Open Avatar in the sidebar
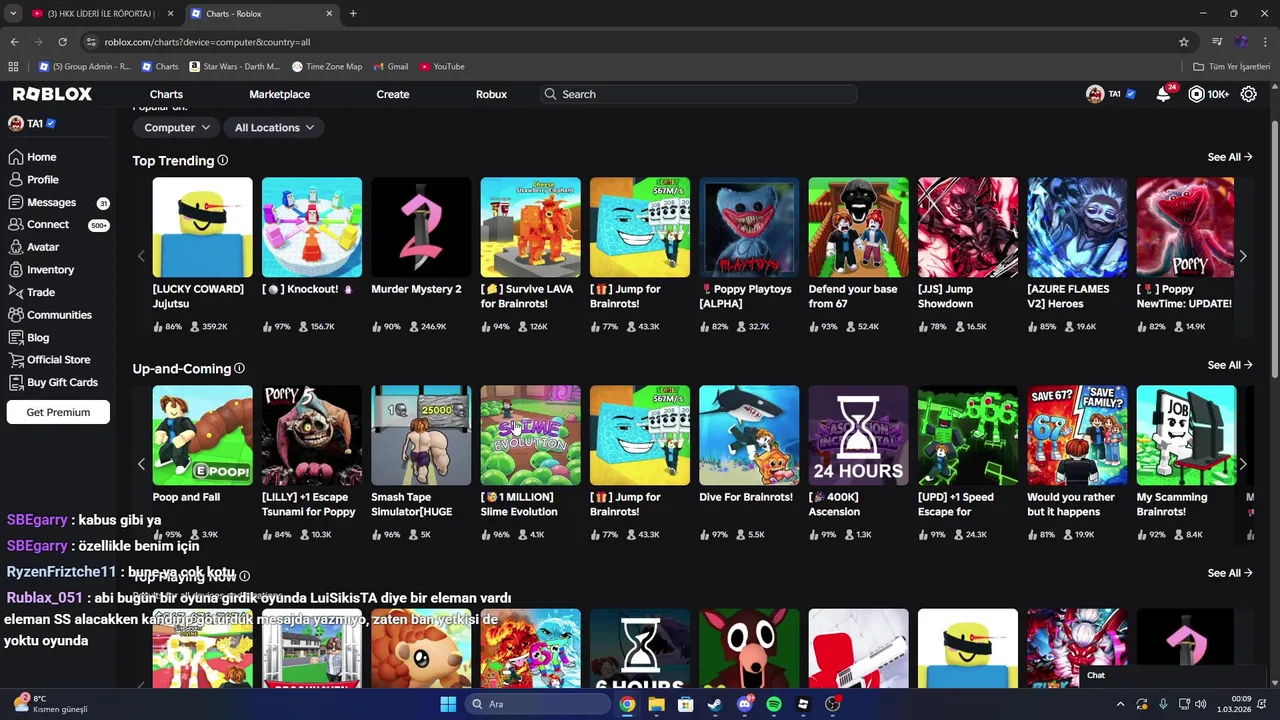Screen dimensions: 1280x720 [x=43, y=247]
